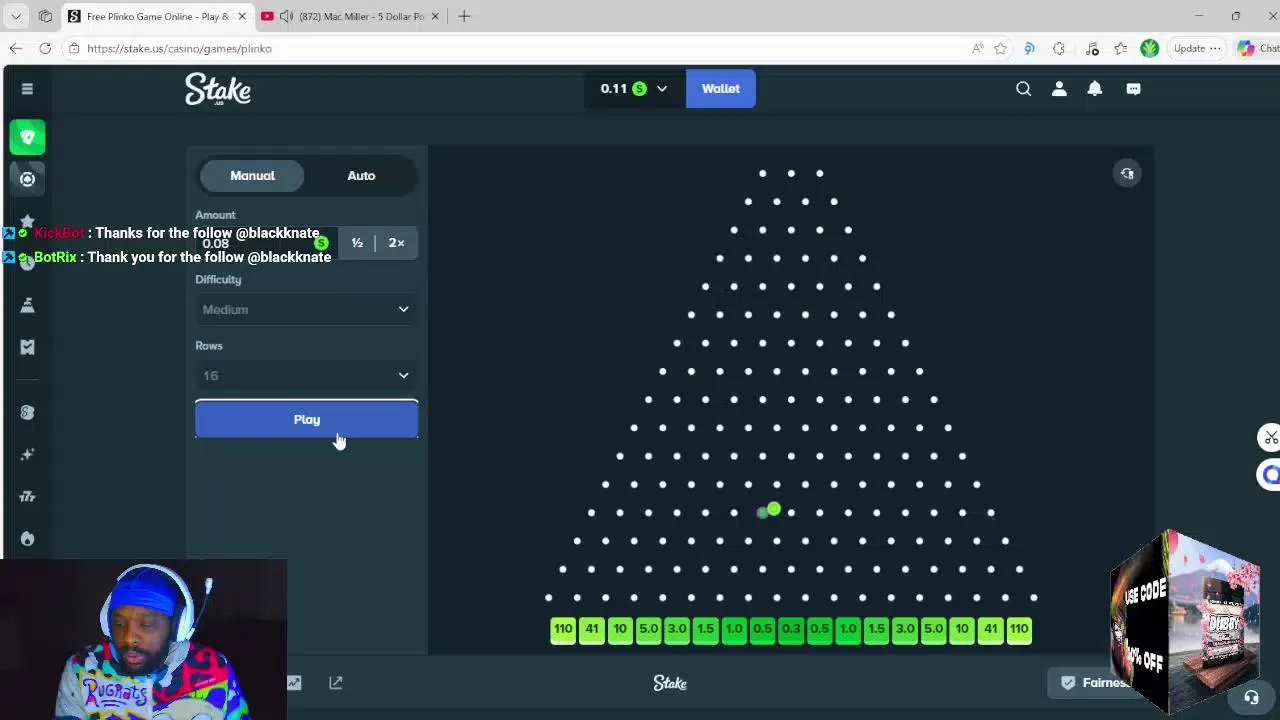Add the page to favorites with the star
Image resolution: width=1280 pixels, height=720 pixels.
pos(1000,48)
